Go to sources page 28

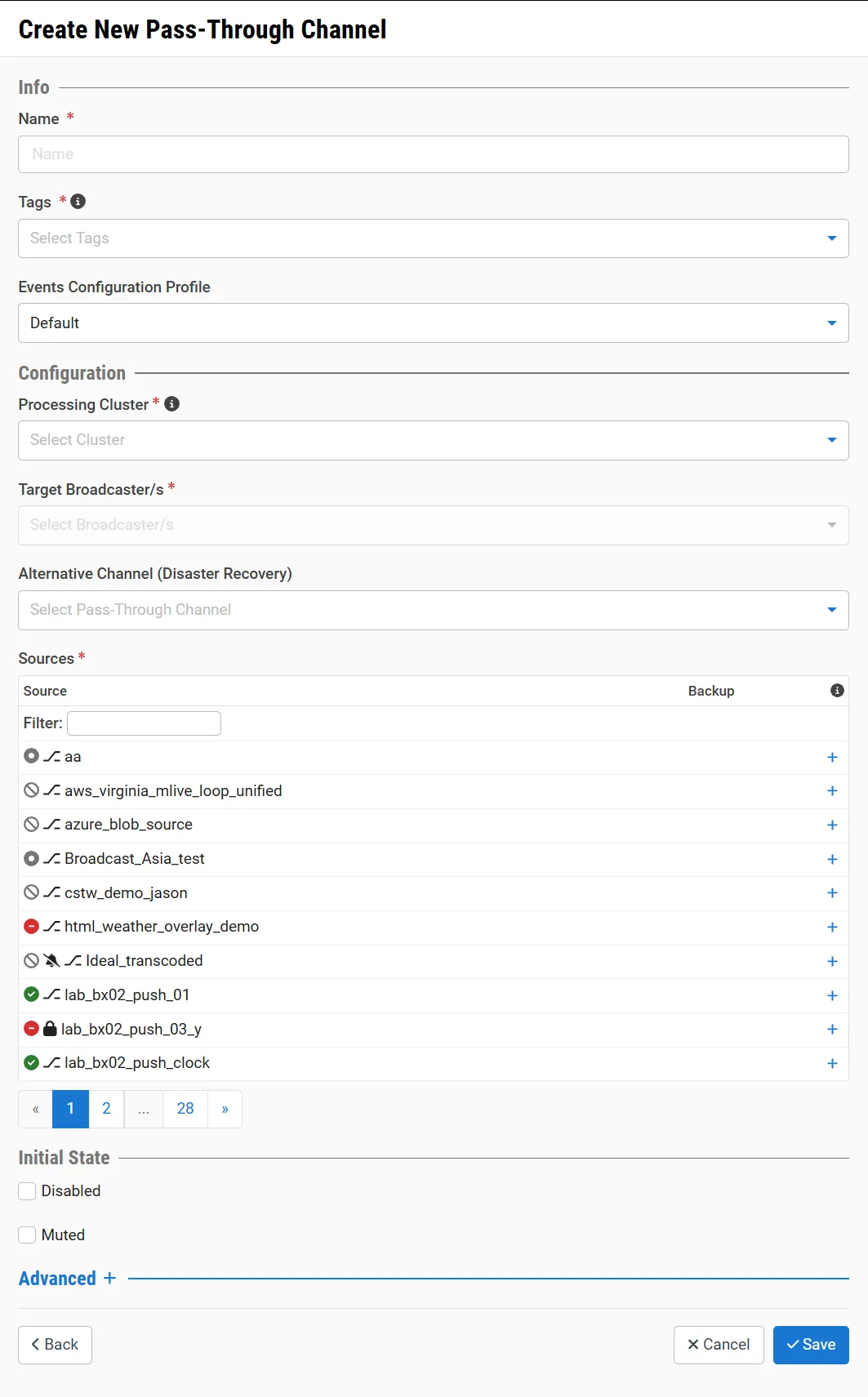pyautogui.click(x=185, y=1109)
